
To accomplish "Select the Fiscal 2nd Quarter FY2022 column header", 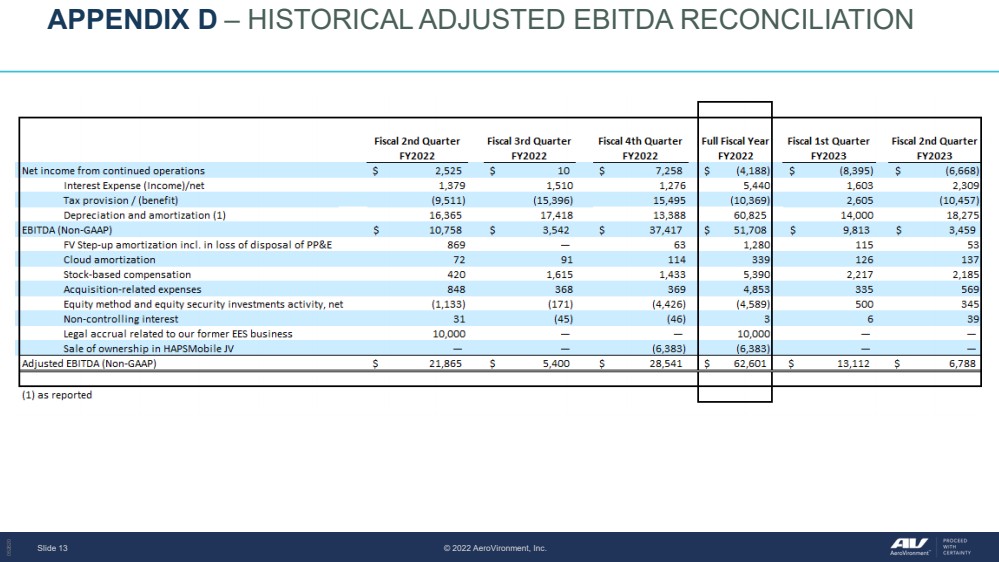I will (x=417, y=148).
